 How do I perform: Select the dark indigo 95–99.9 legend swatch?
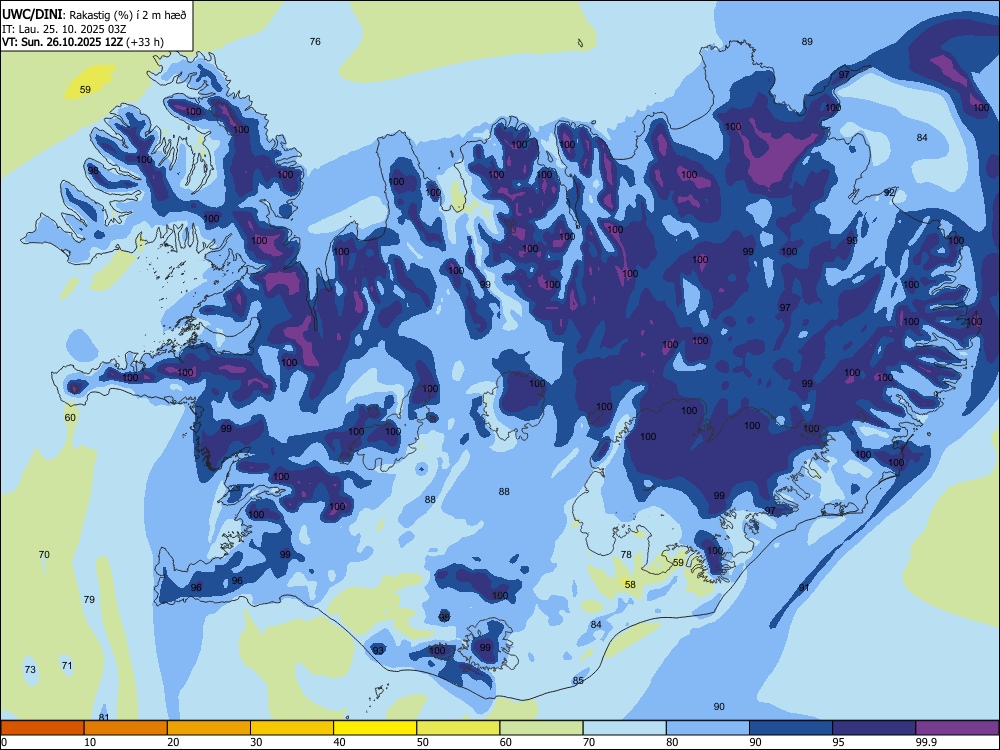874,728
